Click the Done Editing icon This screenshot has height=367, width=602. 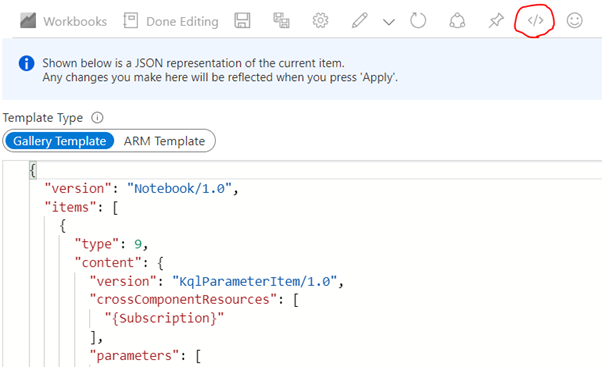tap(131, 20)
